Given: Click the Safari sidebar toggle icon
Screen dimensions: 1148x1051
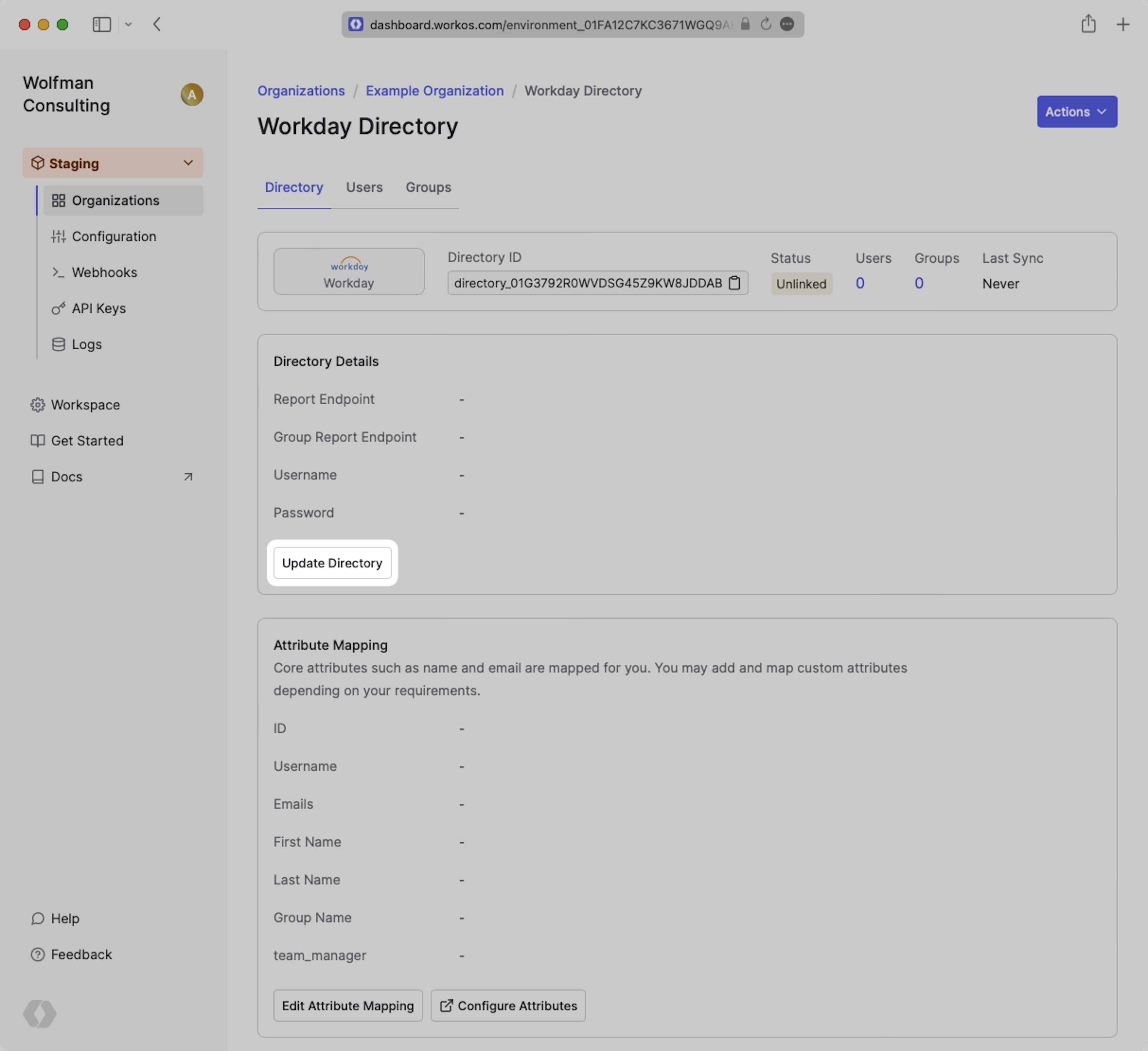Looking at the screenshot, I should click(x=101, y=25).
